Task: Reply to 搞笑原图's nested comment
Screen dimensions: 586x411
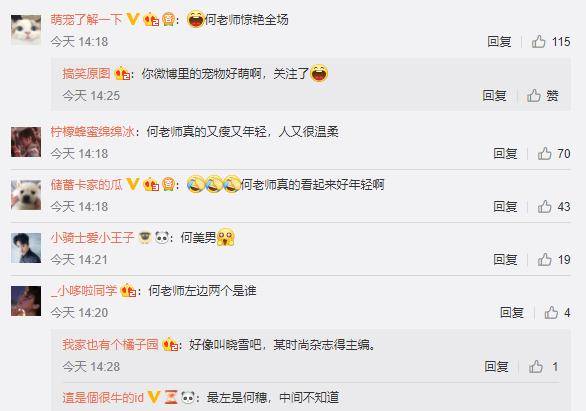Action: (494, 96)
